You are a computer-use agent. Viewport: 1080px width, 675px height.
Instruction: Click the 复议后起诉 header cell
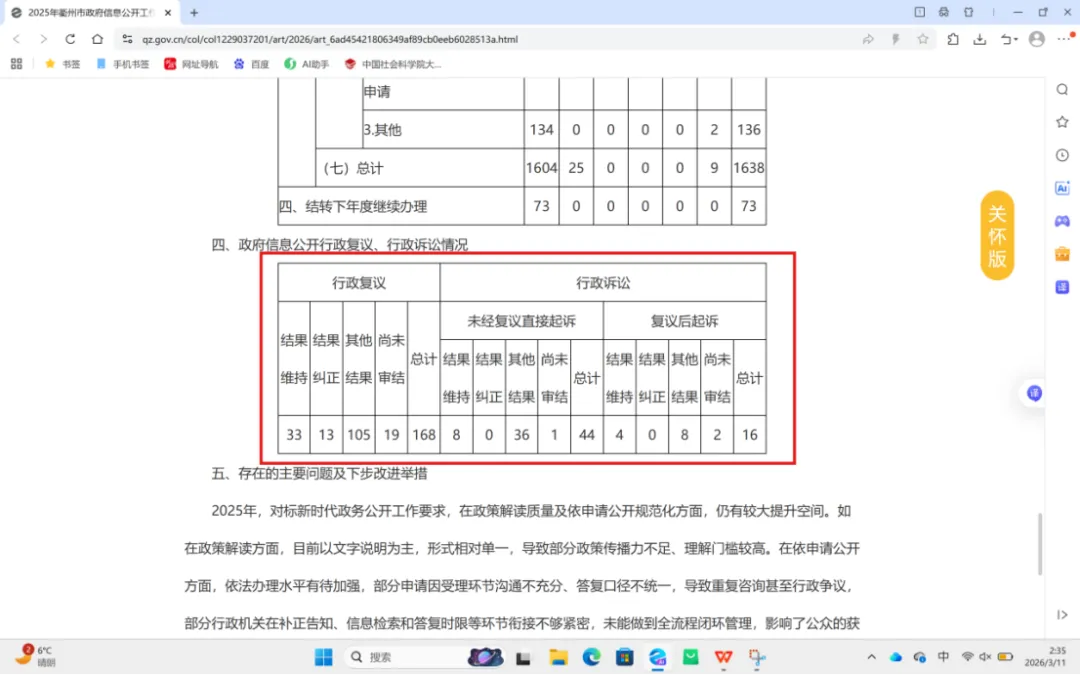click(x=684, y=321)
